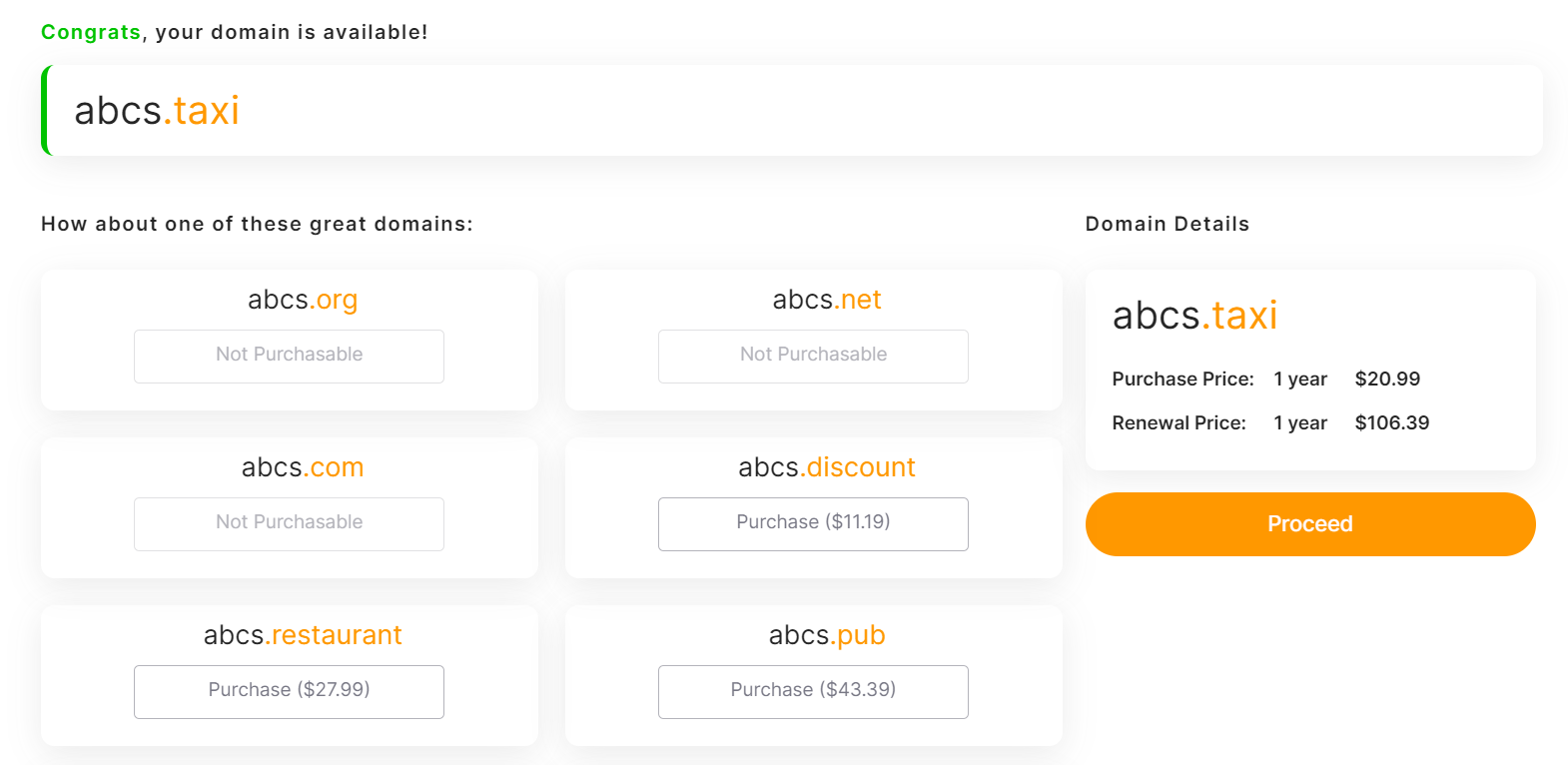
Task: Click the Domain Details heading
Action: (1167, 224)
